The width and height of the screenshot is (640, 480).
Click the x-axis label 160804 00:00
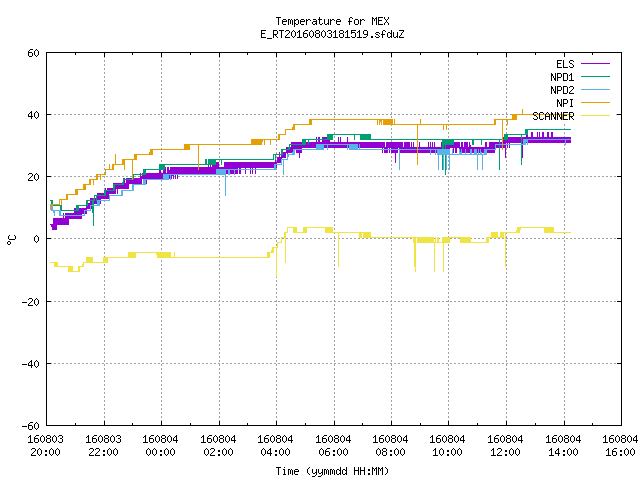(160, 446)
